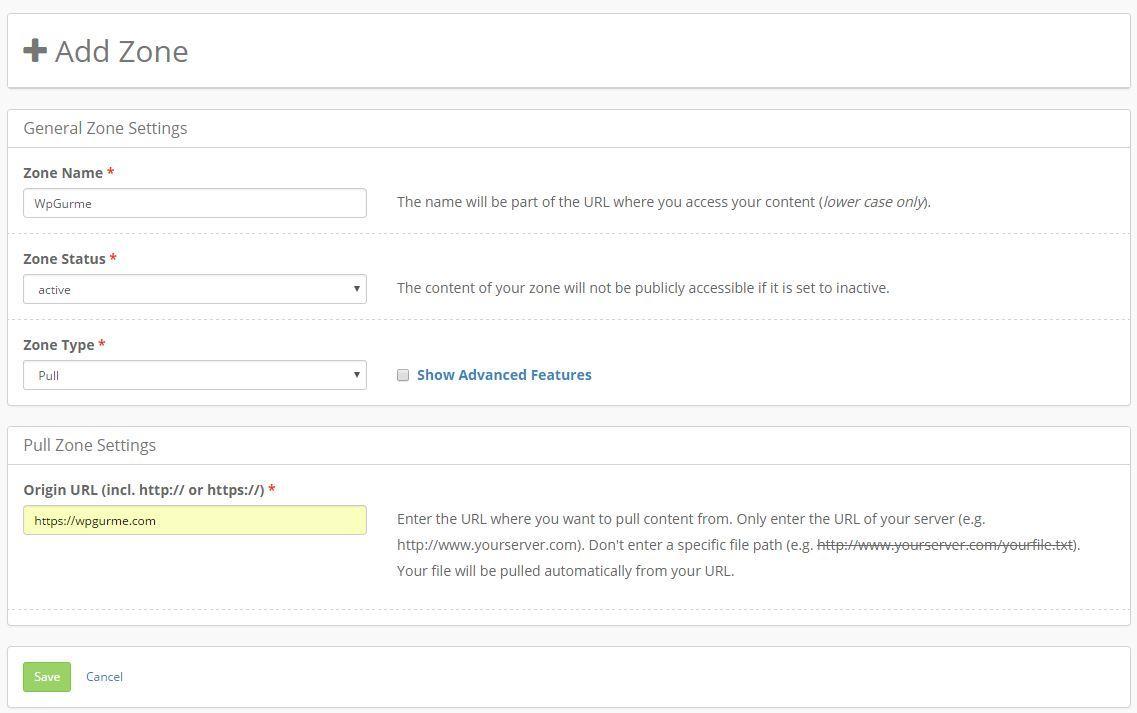1137x713 pixels.
Task: Click the Zone Status field label
Action: tap(64, 259)
